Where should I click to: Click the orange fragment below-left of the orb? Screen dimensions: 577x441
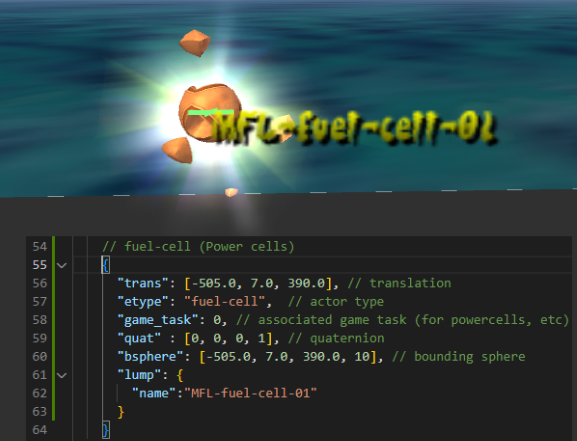177,150
